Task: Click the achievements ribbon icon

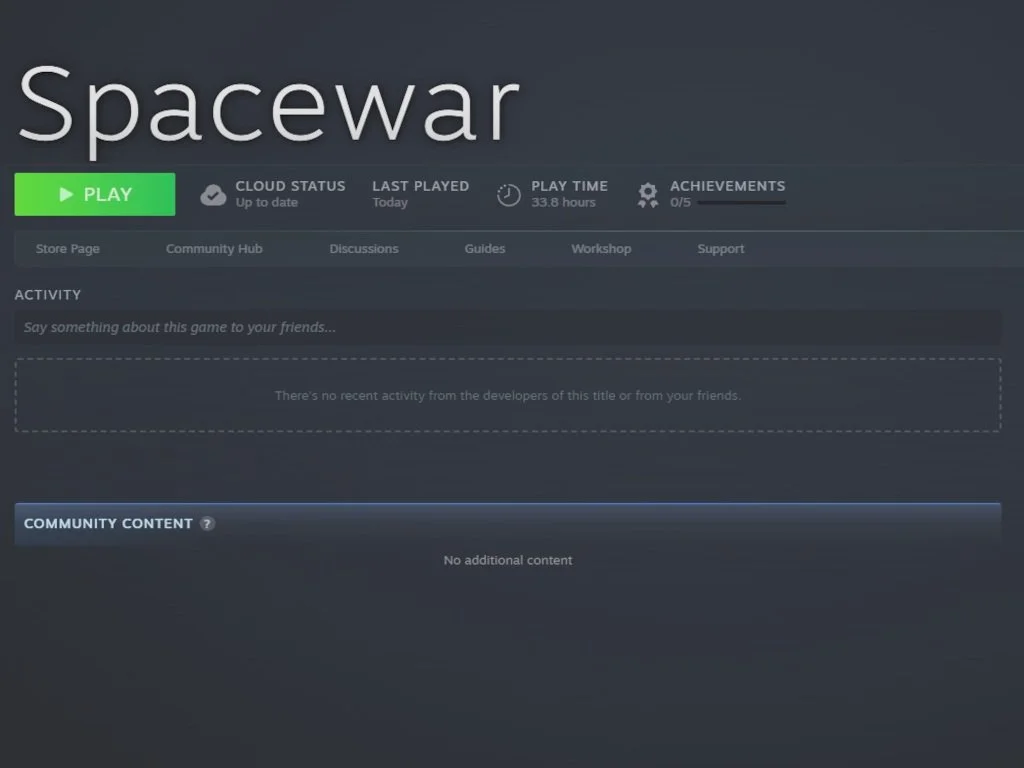Action: click(x=647, y=195)
